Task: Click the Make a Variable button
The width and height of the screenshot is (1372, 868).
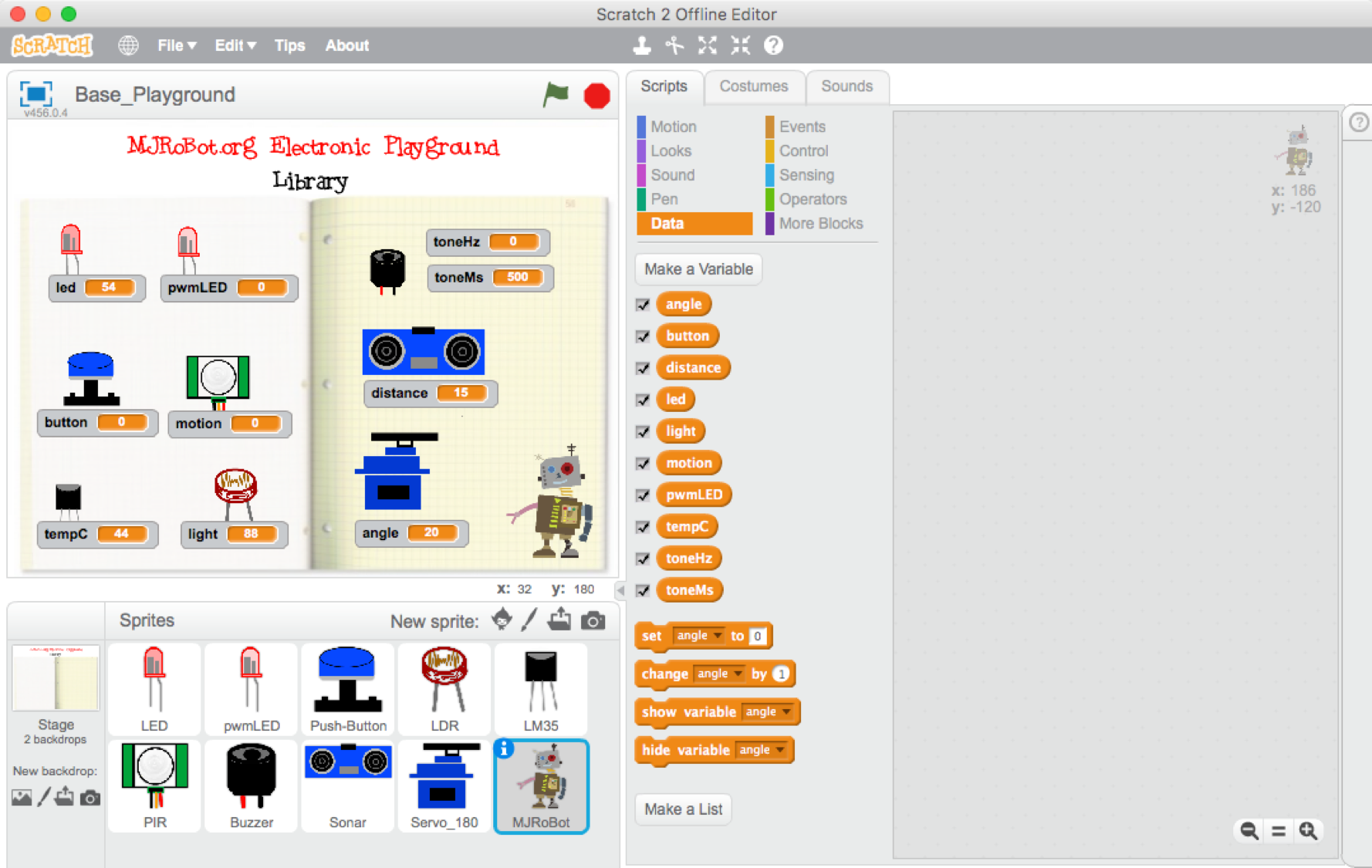Action: (x=698, y=269)
